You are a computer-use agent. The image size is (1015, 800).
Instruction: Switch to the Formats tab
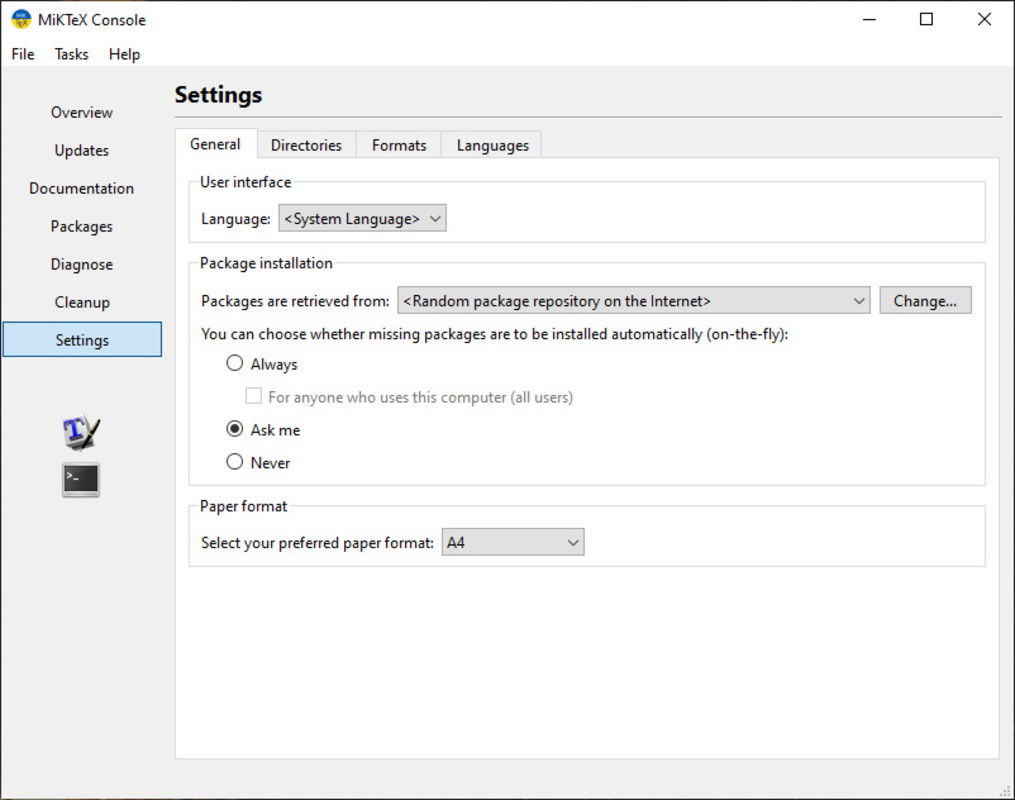(x=399, y=146)
